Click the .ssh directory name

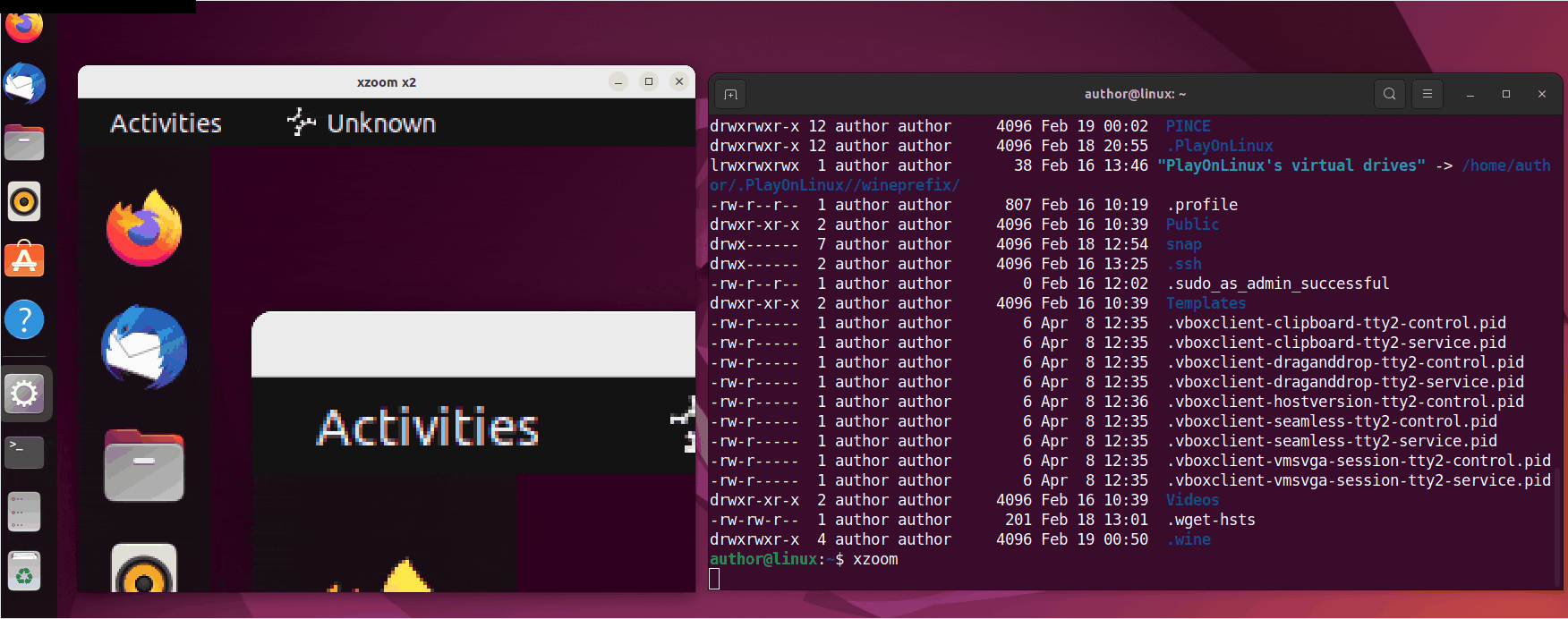pos(1183,264)
